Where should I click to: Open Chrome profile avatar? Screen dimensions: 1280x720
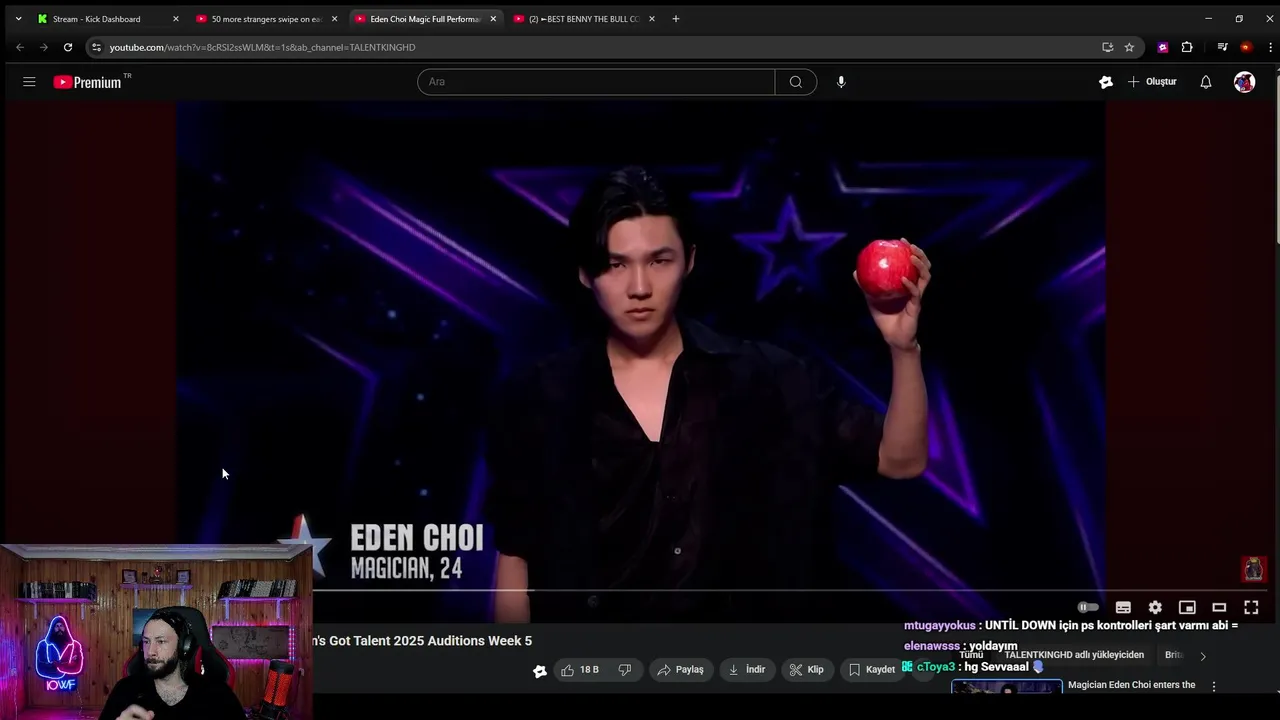(1246, 47)
